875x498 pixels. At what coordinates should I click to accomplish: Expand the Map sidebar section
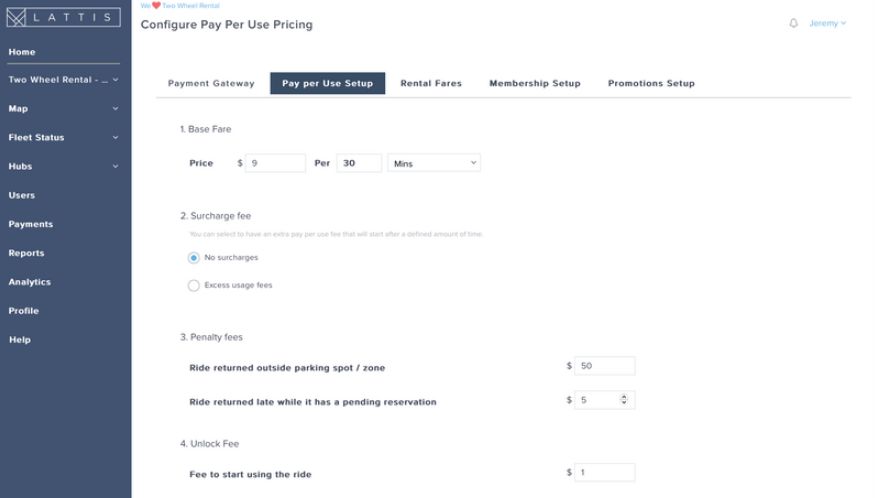(x=64, y=108)
